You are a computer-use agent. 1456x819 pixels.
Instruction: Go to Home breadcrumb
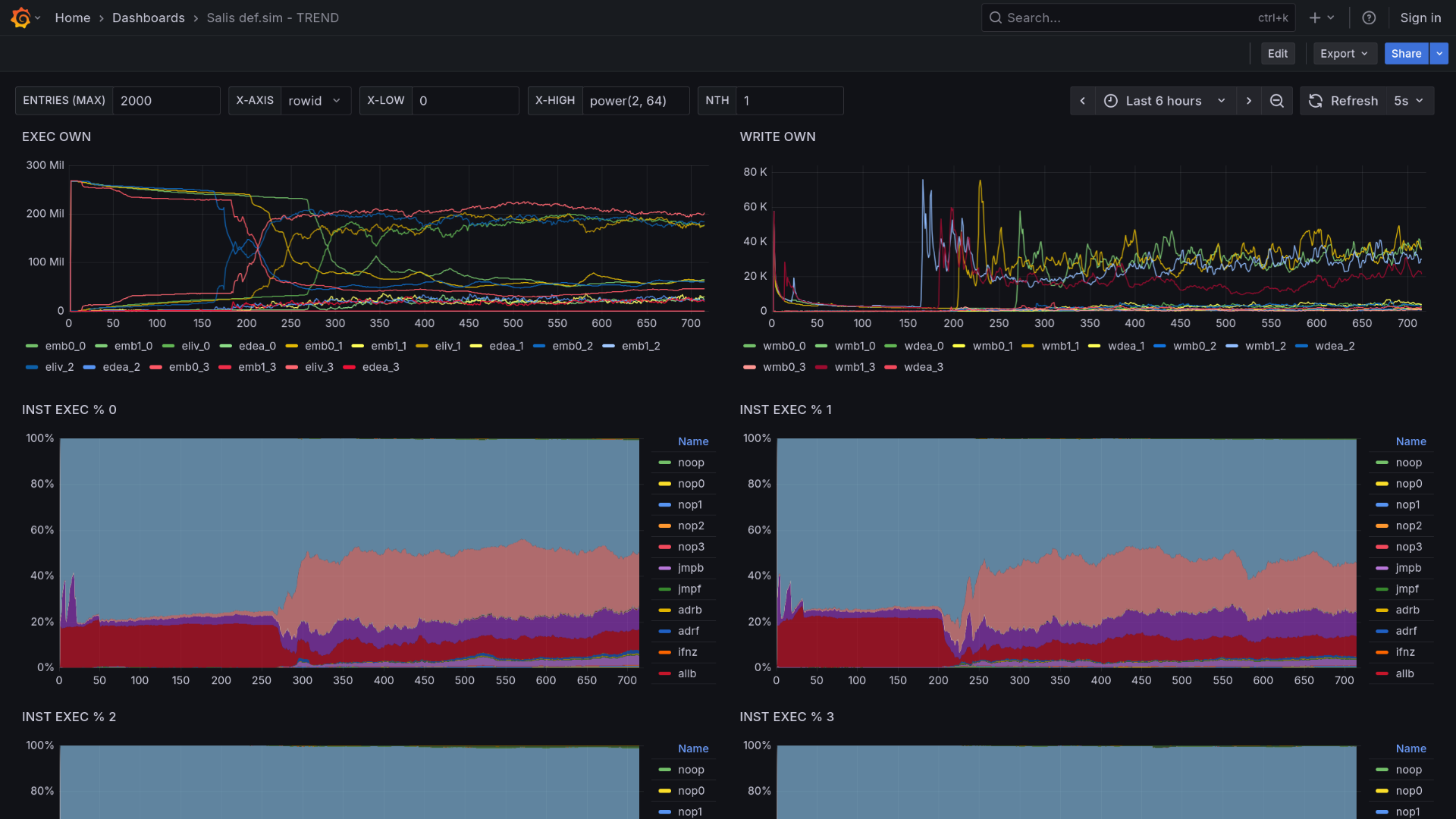(x=72, y=17)
